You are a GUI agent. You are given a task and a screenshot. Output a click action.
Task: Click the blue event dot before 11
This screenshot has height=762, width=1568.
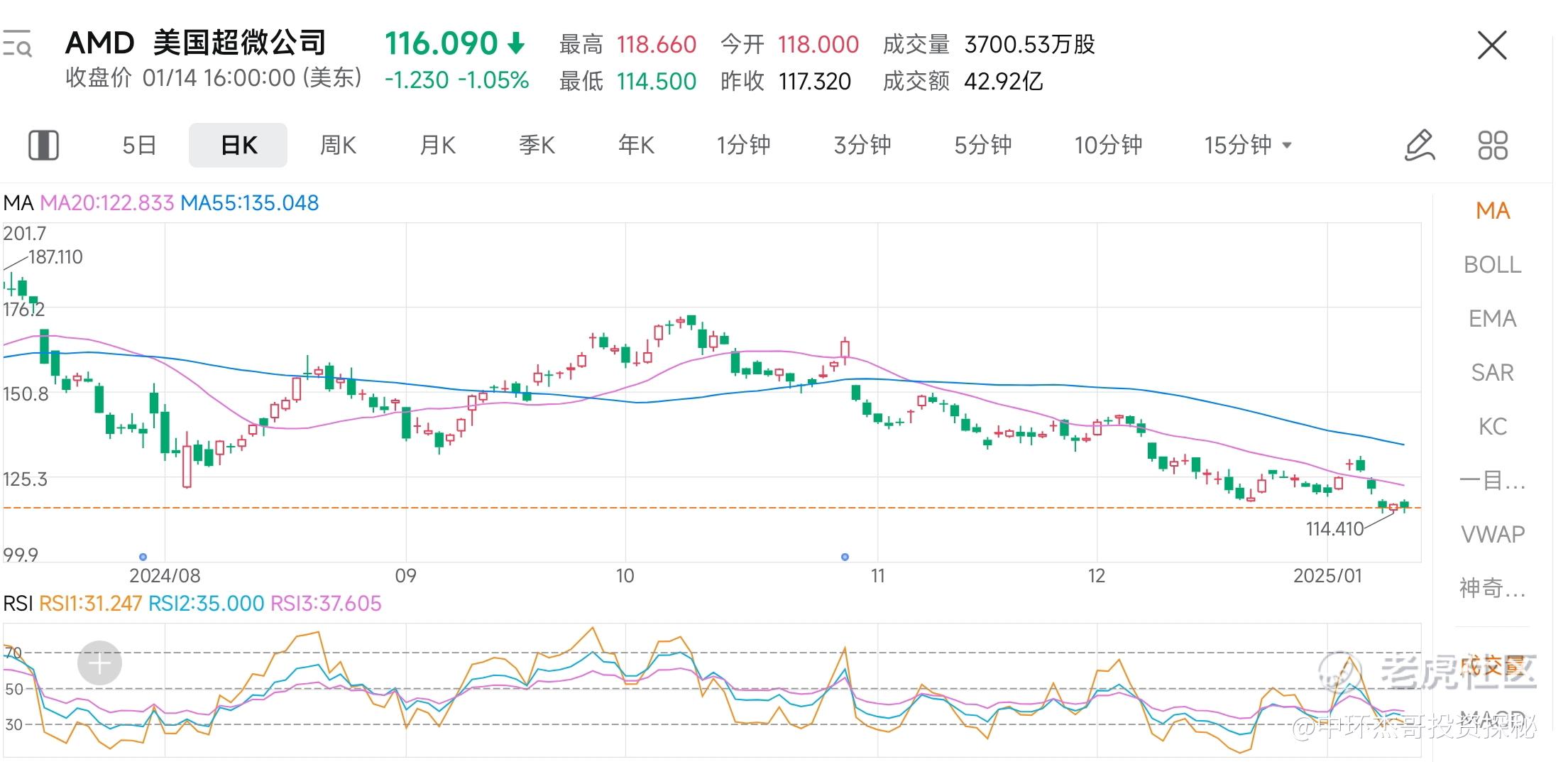pyautogui.click(x=845, y=557)
